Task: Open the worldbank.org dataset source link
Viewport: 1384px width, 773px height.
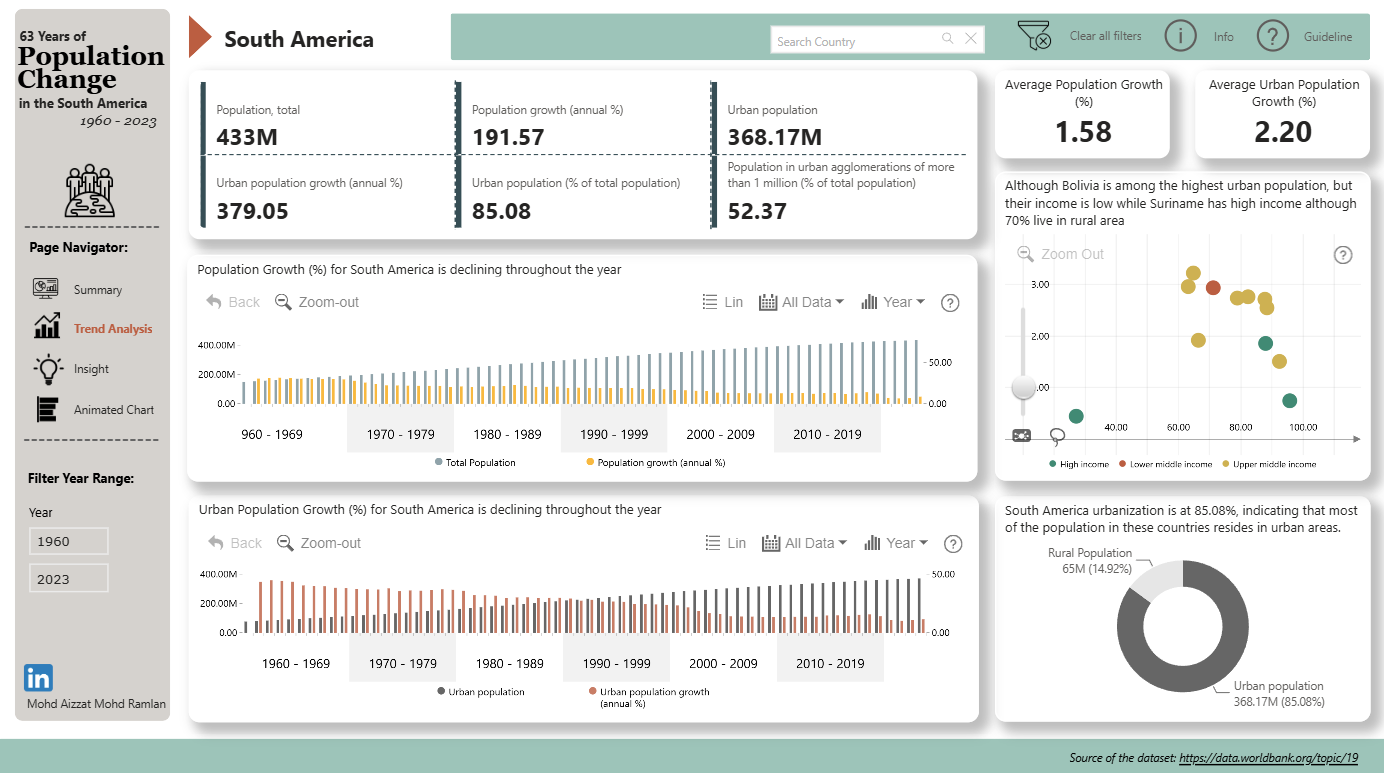Action: 1269,758
